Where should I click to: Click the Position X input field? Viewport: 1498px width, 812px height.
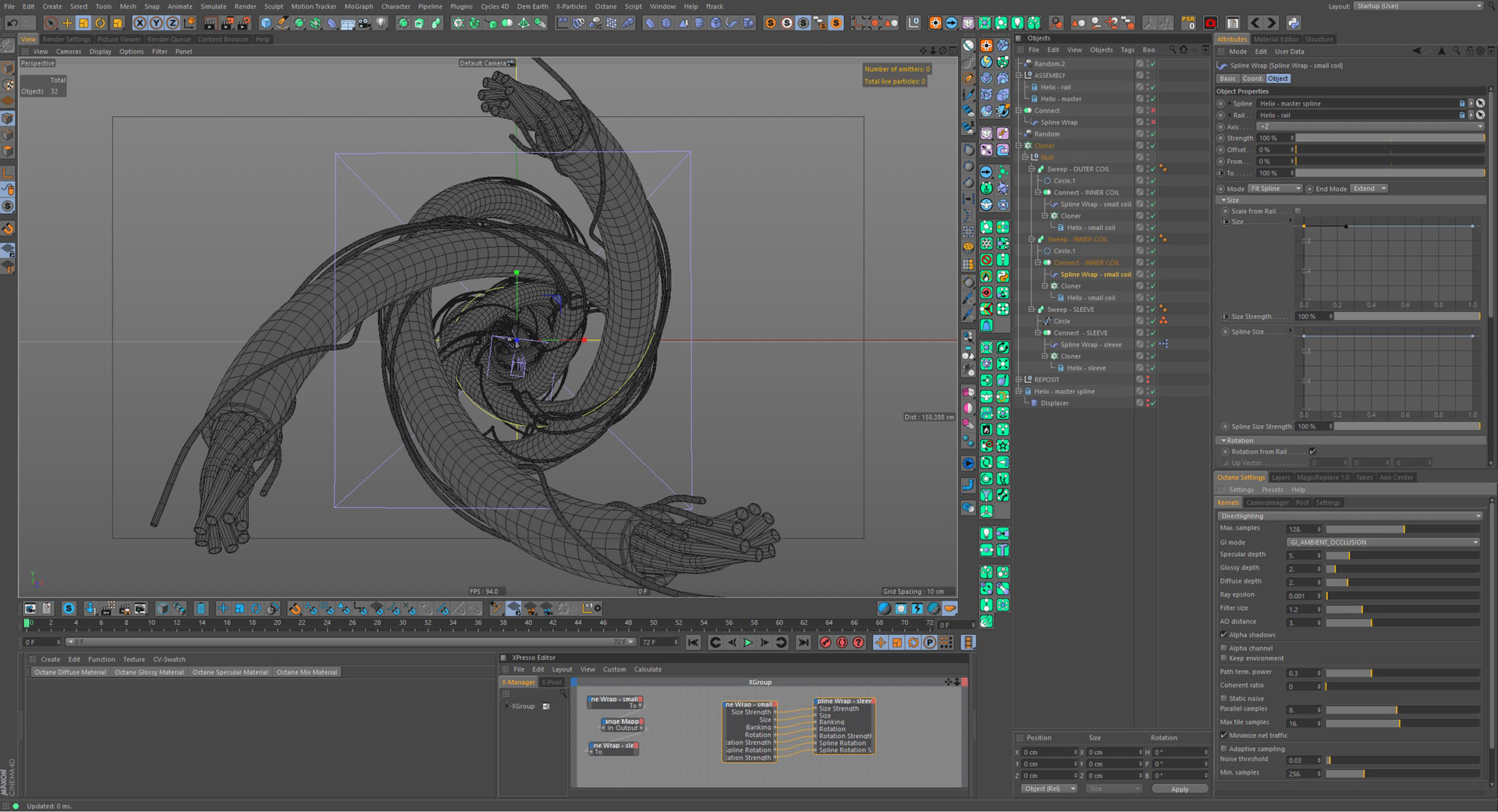click(x=1049, y=753)
